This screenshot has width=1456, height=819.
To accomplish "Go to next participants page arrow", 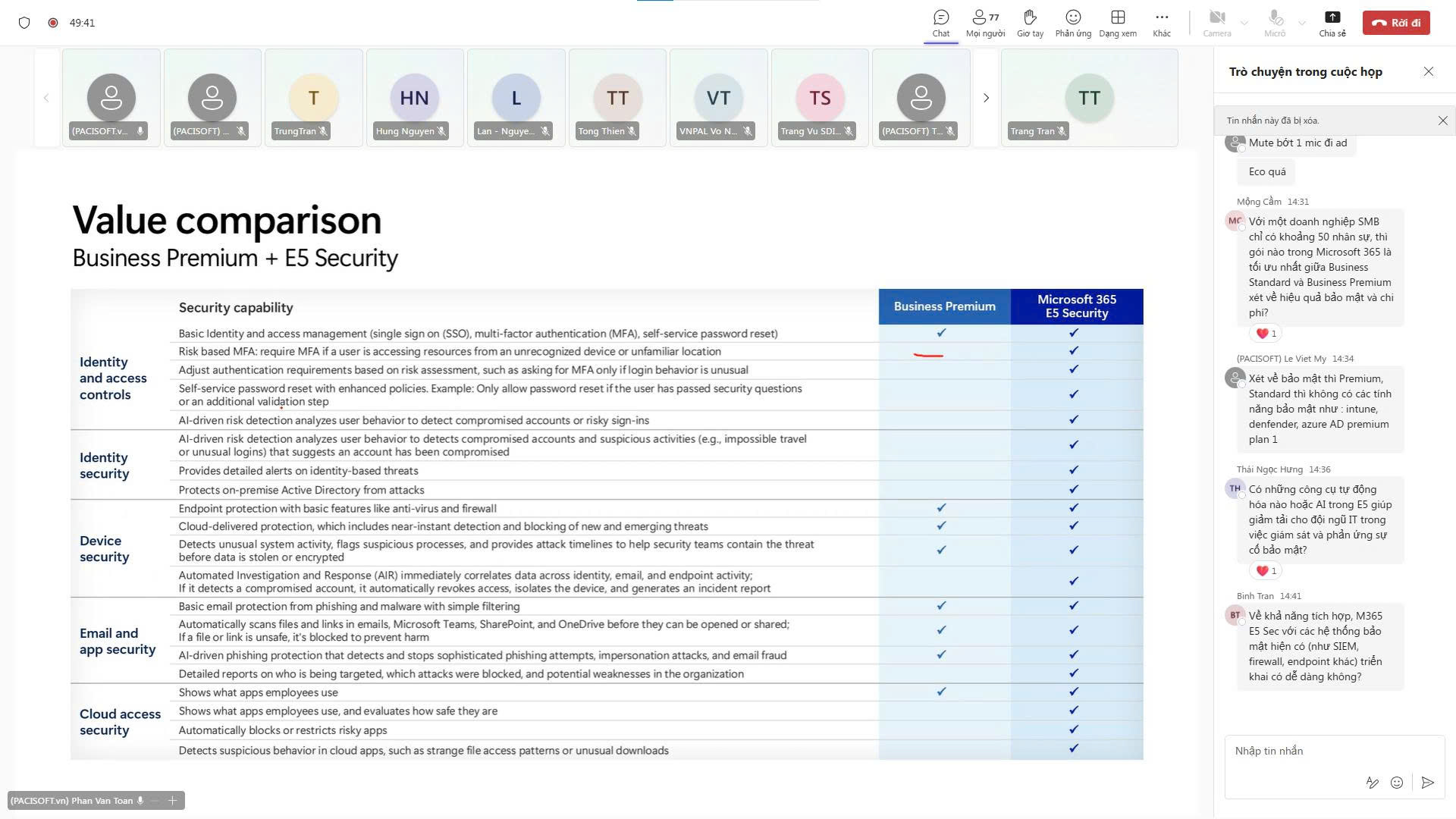I will (986, 98).
